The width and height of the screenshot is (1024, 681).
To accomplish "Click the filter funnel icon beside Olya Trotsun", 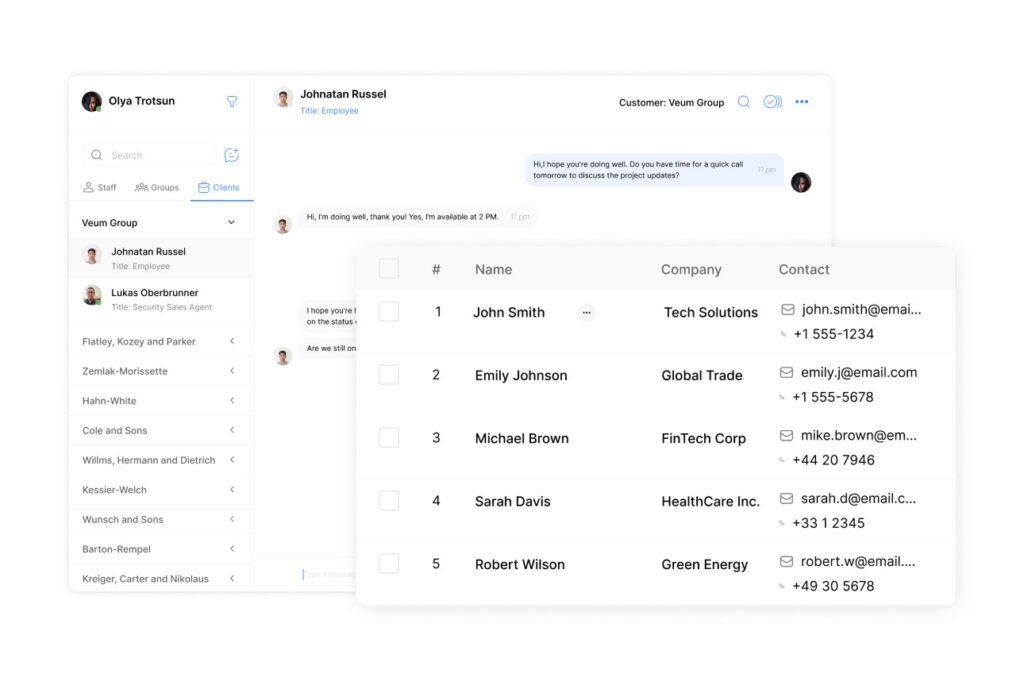I will [x=232, y=101].
